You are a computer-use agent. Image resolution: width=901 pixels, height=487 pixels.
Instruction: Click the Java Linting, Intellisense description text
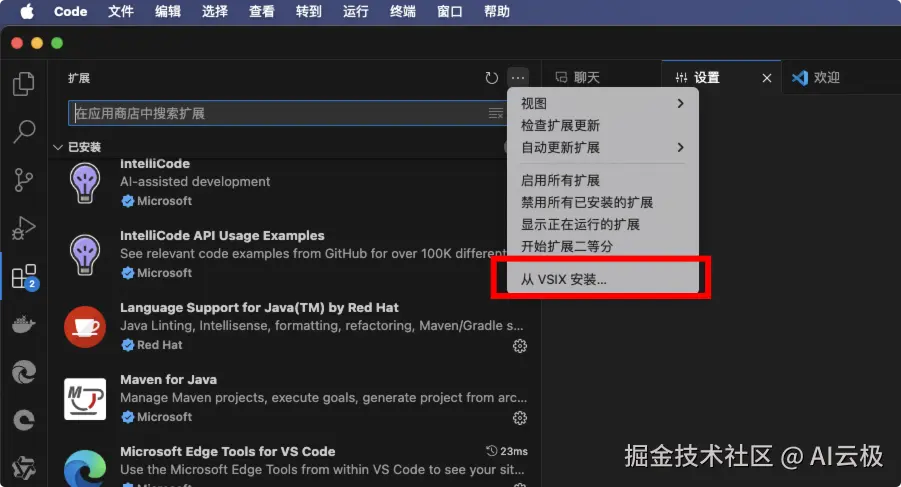click(321, 326)
